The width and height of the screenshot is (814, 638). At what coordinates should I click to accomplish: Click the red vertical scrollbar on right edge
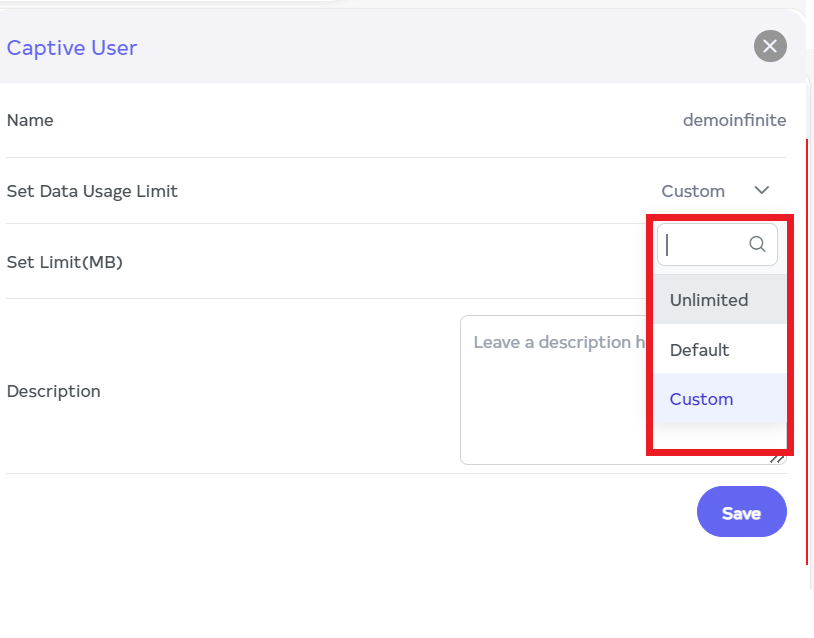[x=807, y=350]
